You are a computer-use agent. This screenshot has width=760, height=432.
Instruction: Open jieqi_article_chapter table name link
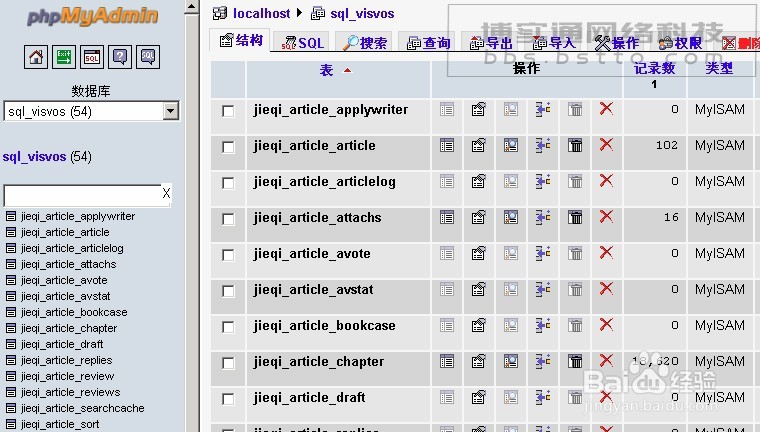click(x=318, y=362)
